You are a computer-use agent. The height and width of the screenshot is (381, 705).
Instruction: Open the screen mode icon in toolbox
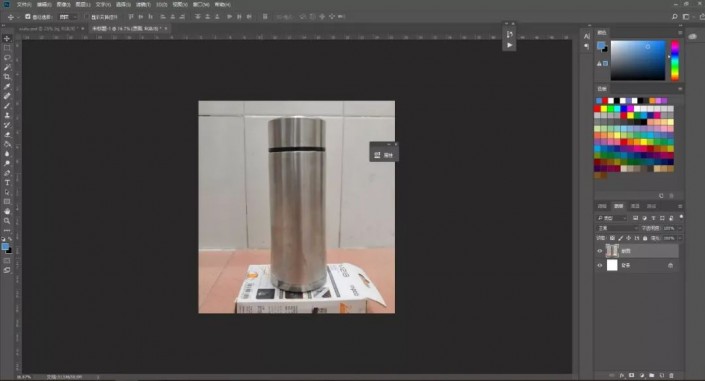pyautogui.click(x=7, y=270)
